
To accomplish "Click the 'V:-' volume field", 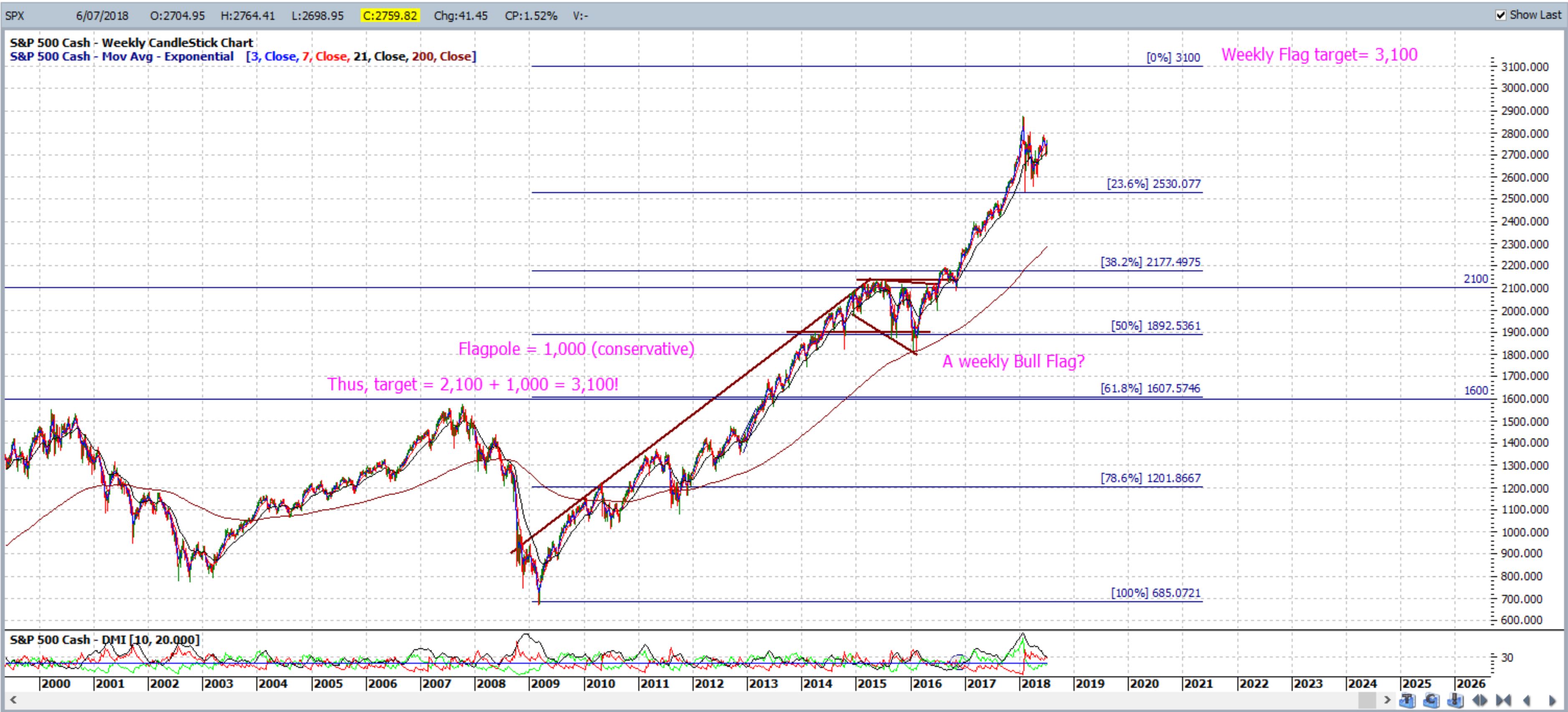I will [580, 16].
